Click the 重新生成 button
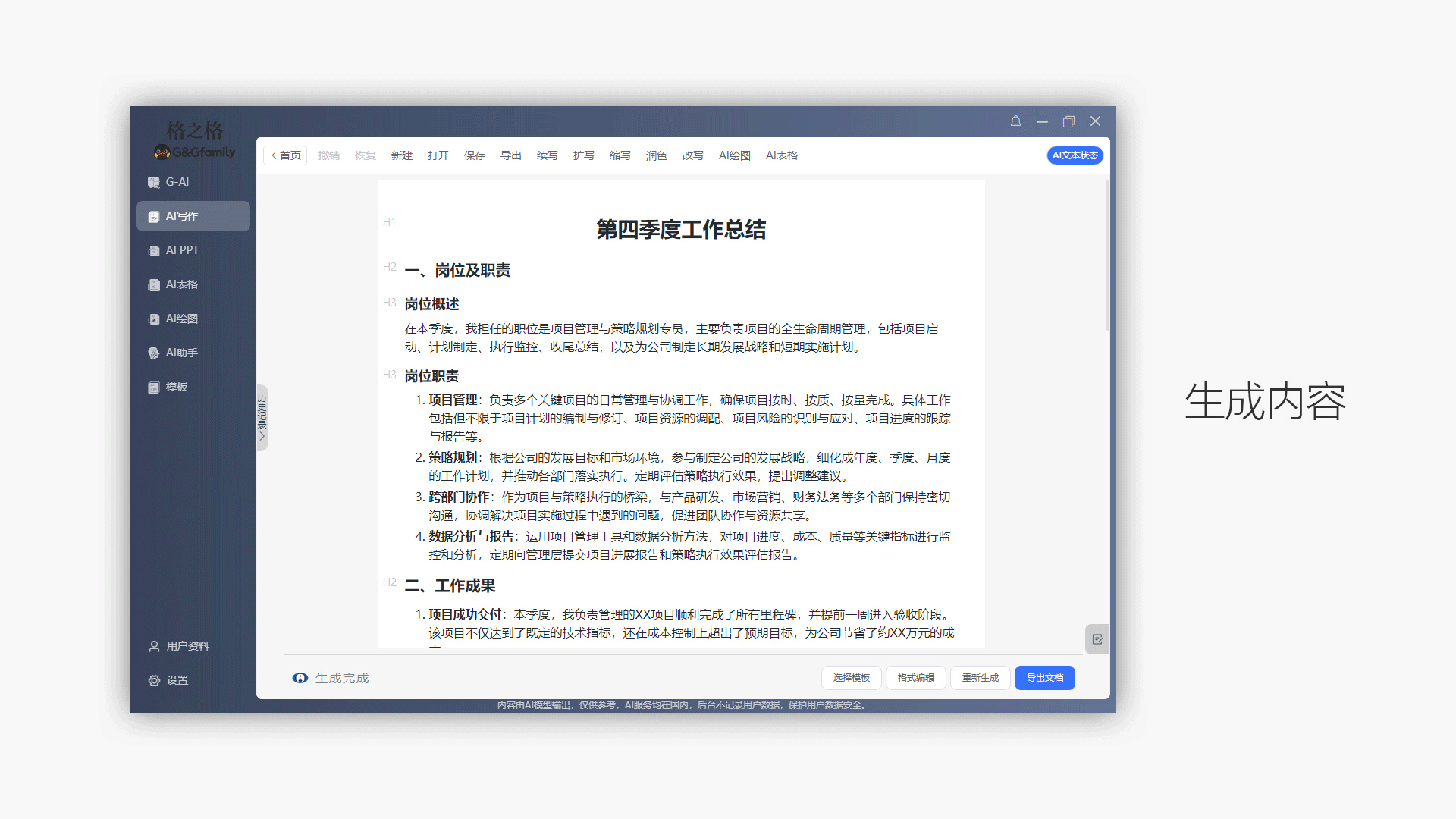This screenshot has width=1456, height=819. (x=980, y=678)
